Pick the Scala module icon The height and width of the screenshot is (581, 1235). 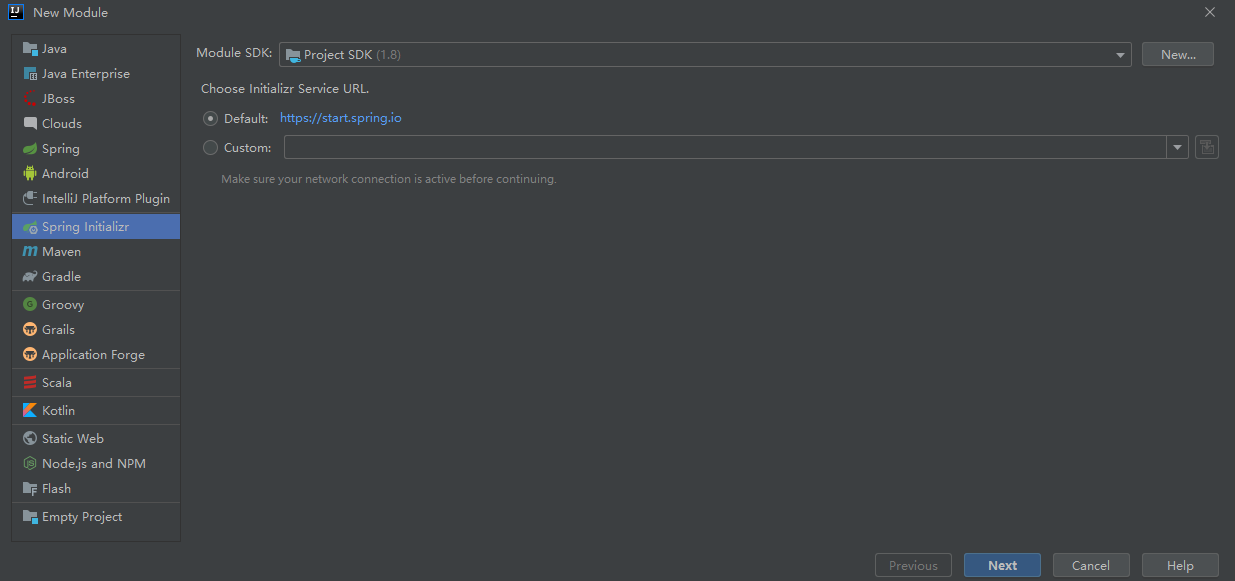(30, 382)
